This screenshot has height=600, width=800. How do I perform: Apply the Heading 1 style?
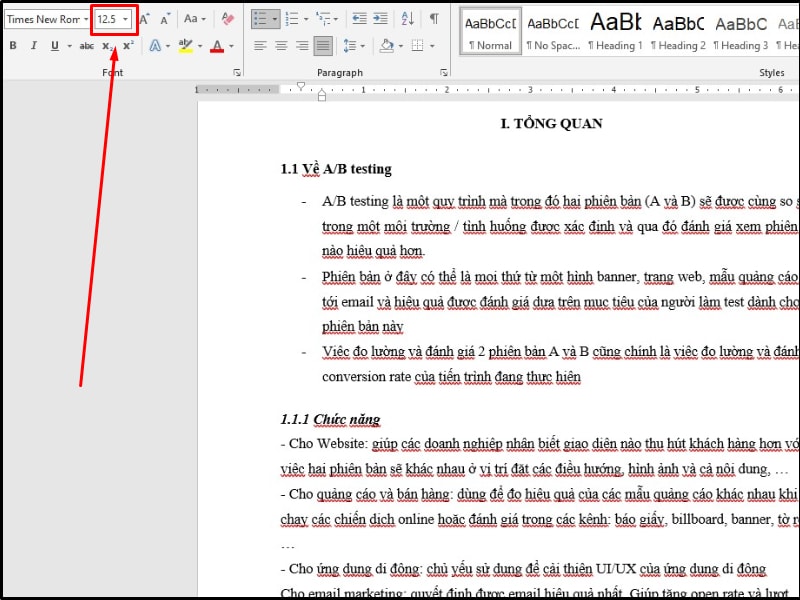tap(615, 32)
